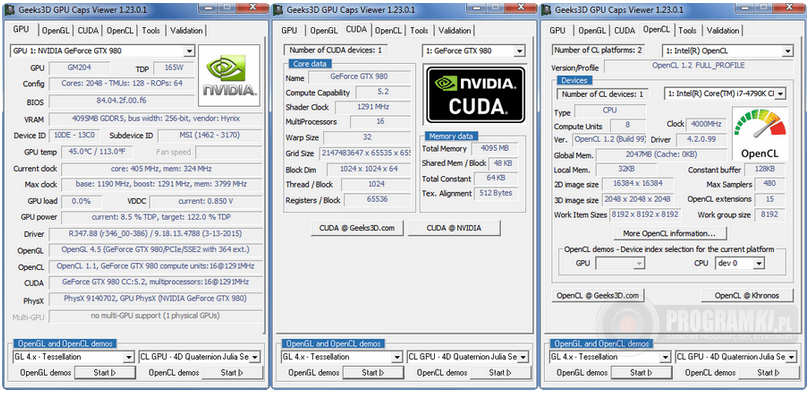Switch to the Validation tab in the right window
Screen dimensions: 810x394
tap(723, 30)
